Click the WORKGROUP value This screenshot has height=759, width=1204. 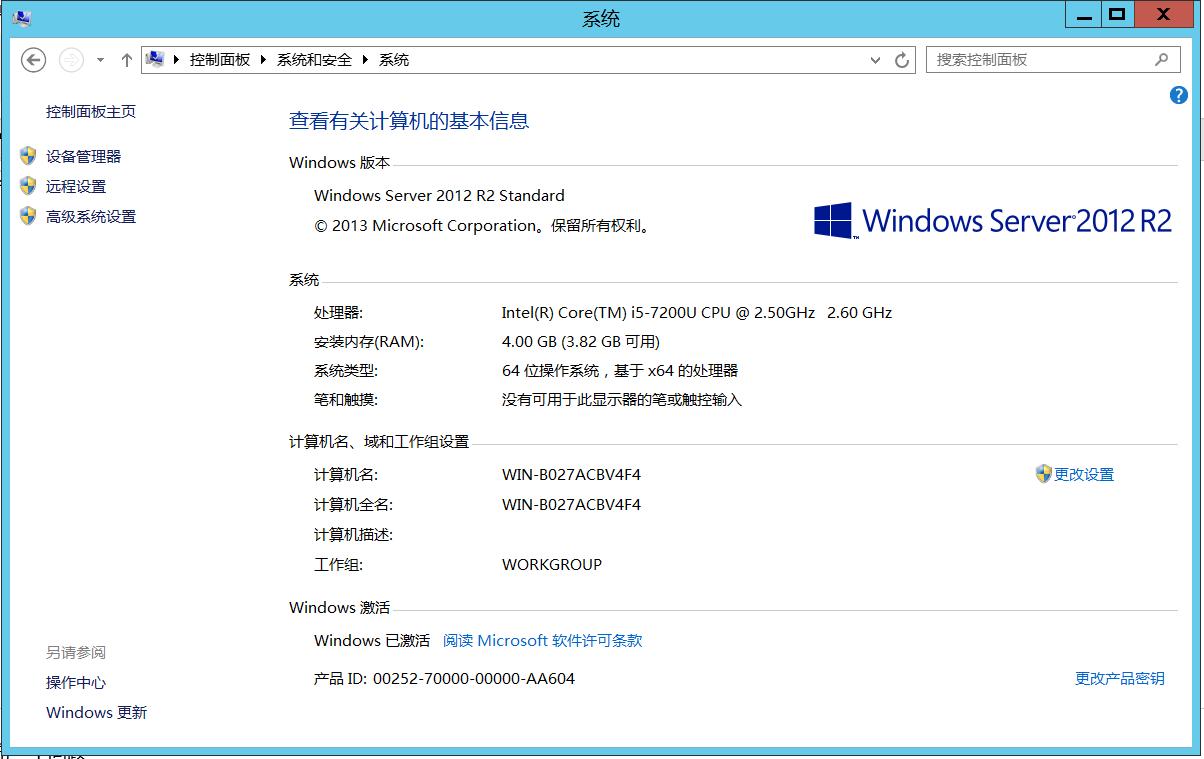click(552, 565)
